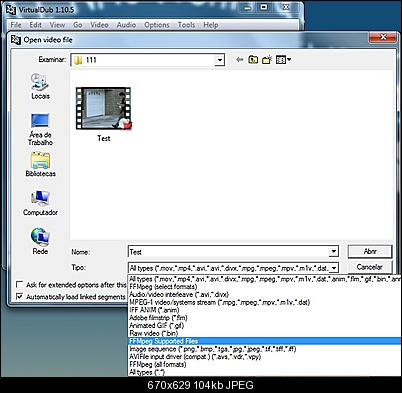The width and height of the screenshot is (402, 393).
Task: Open the Video menu in VirtualDub
Action: [x=99, y=25]
